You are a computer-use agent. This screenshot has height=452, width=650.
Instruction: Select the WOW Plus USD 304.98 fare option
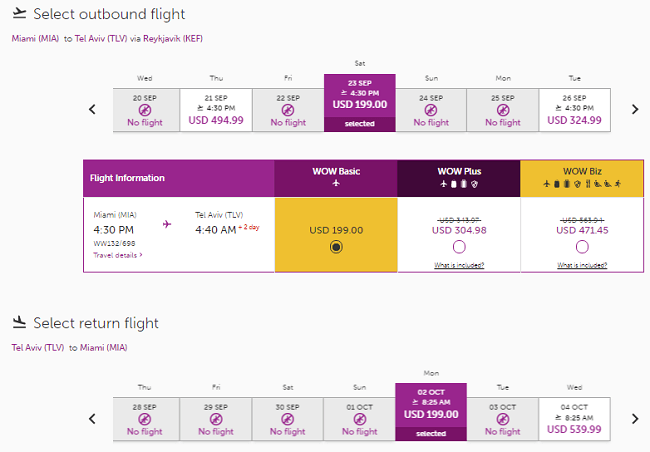pyautogui.click(x=459, y=247)
